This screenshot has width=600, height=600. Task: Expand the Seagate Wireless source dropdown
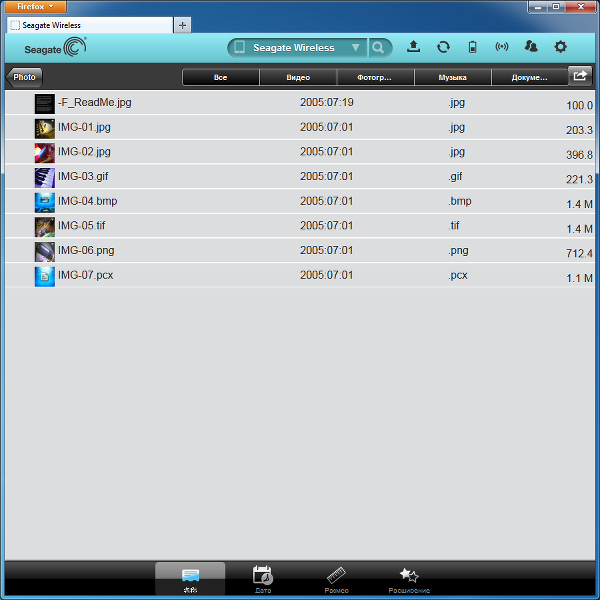point(355,47)
